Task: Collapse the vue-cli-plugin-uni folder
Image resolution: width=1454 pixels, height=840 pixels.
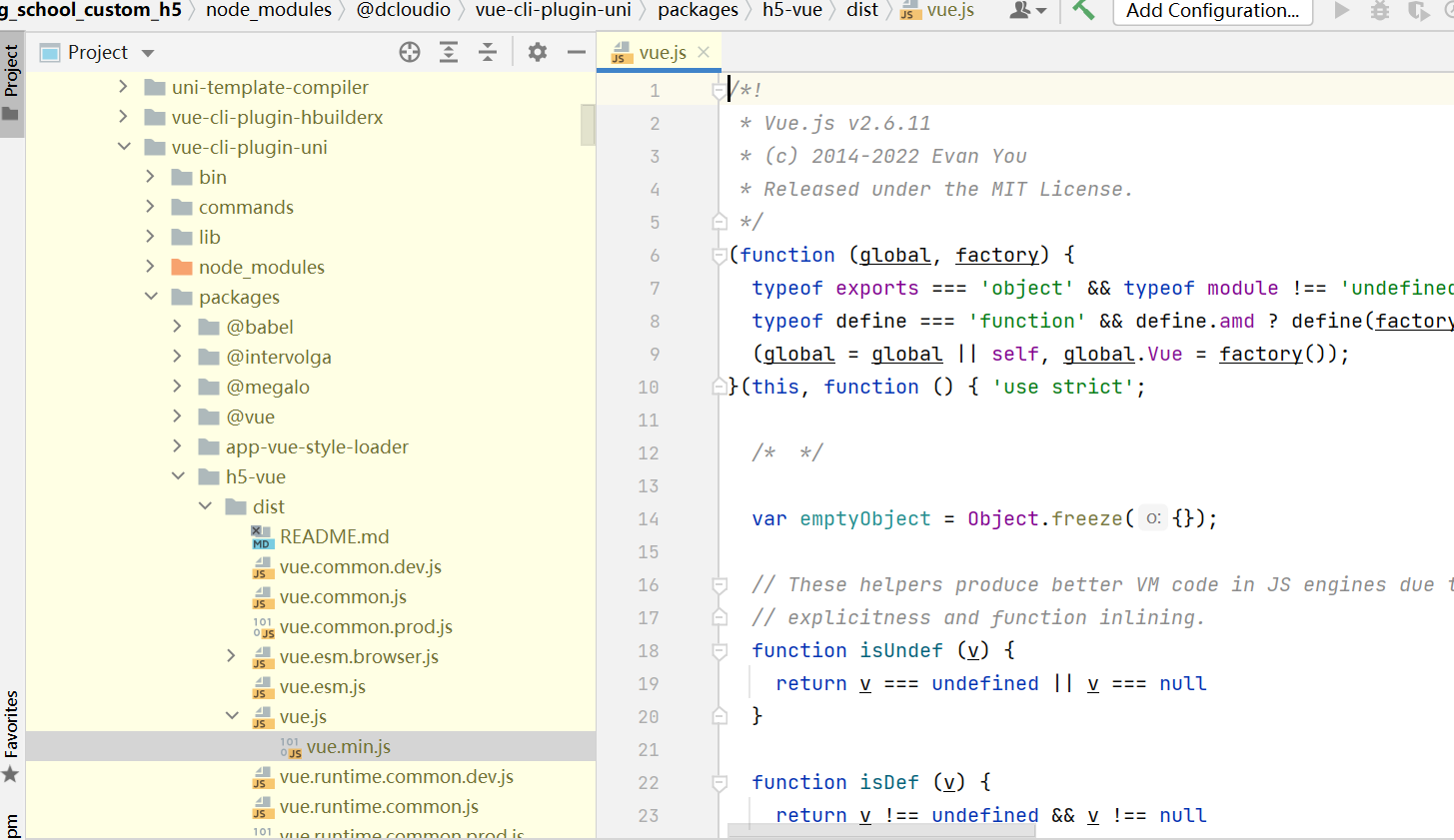Action: pyautogui.click(x=123, y=147)
